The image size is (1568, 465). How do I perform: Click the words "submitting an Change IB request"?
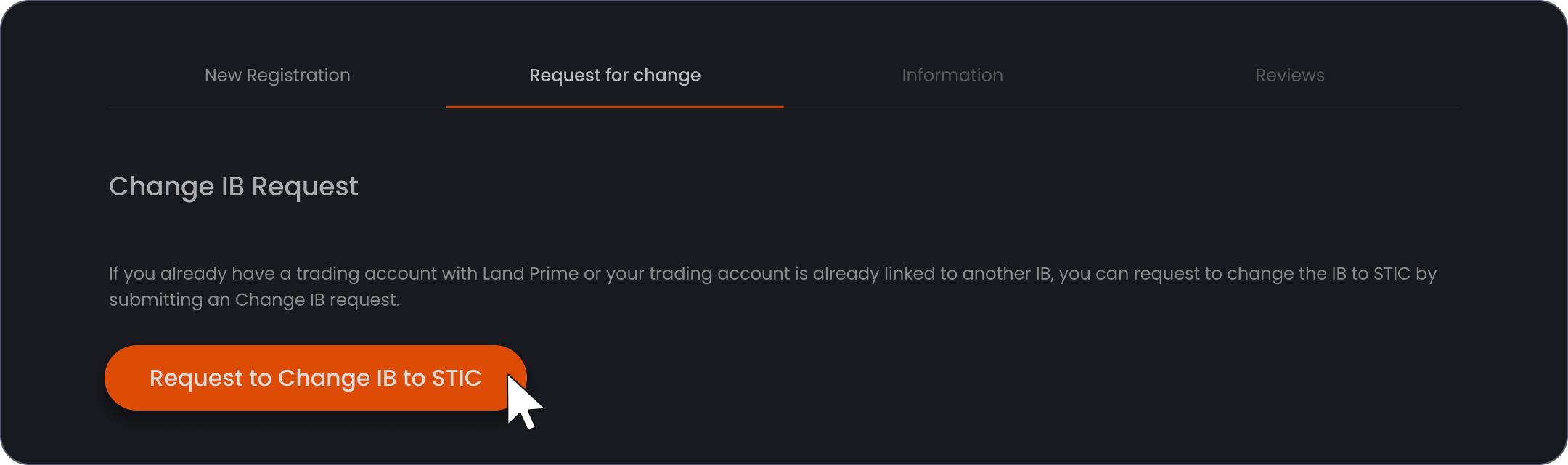(x=253, y=300)
